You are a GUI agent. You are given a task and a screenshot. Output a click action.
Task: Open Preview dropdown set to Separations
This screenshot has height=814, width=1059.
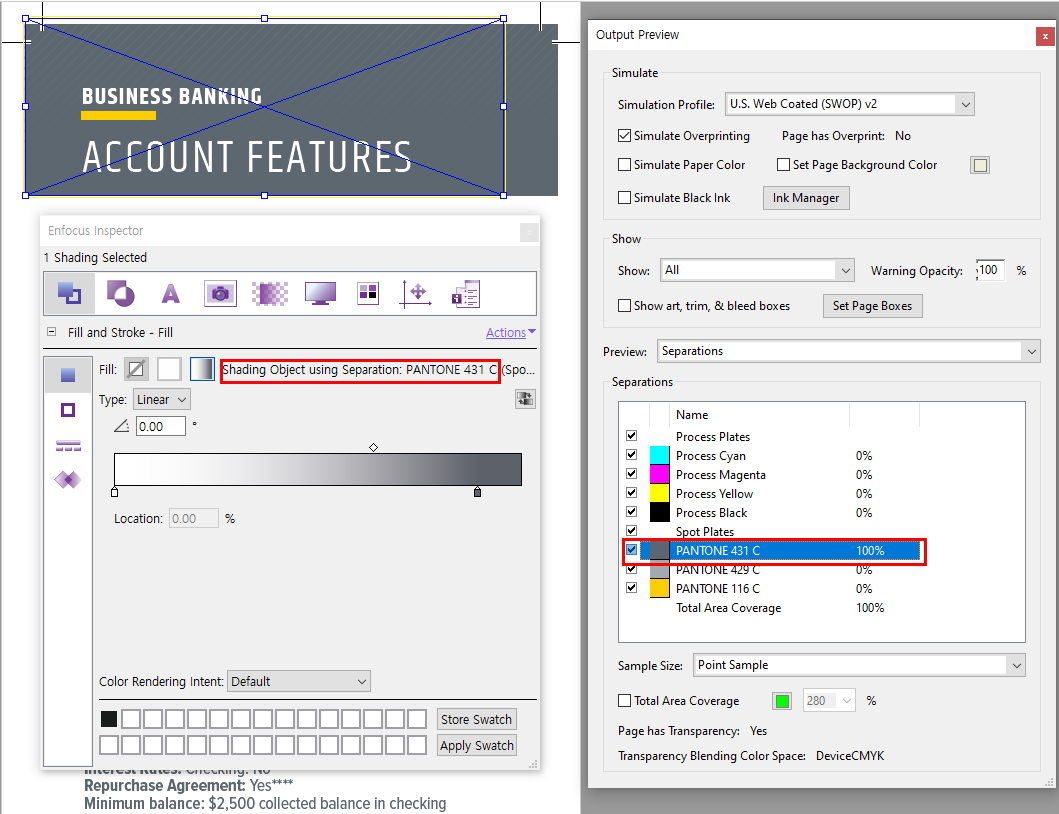click(848, 351)
